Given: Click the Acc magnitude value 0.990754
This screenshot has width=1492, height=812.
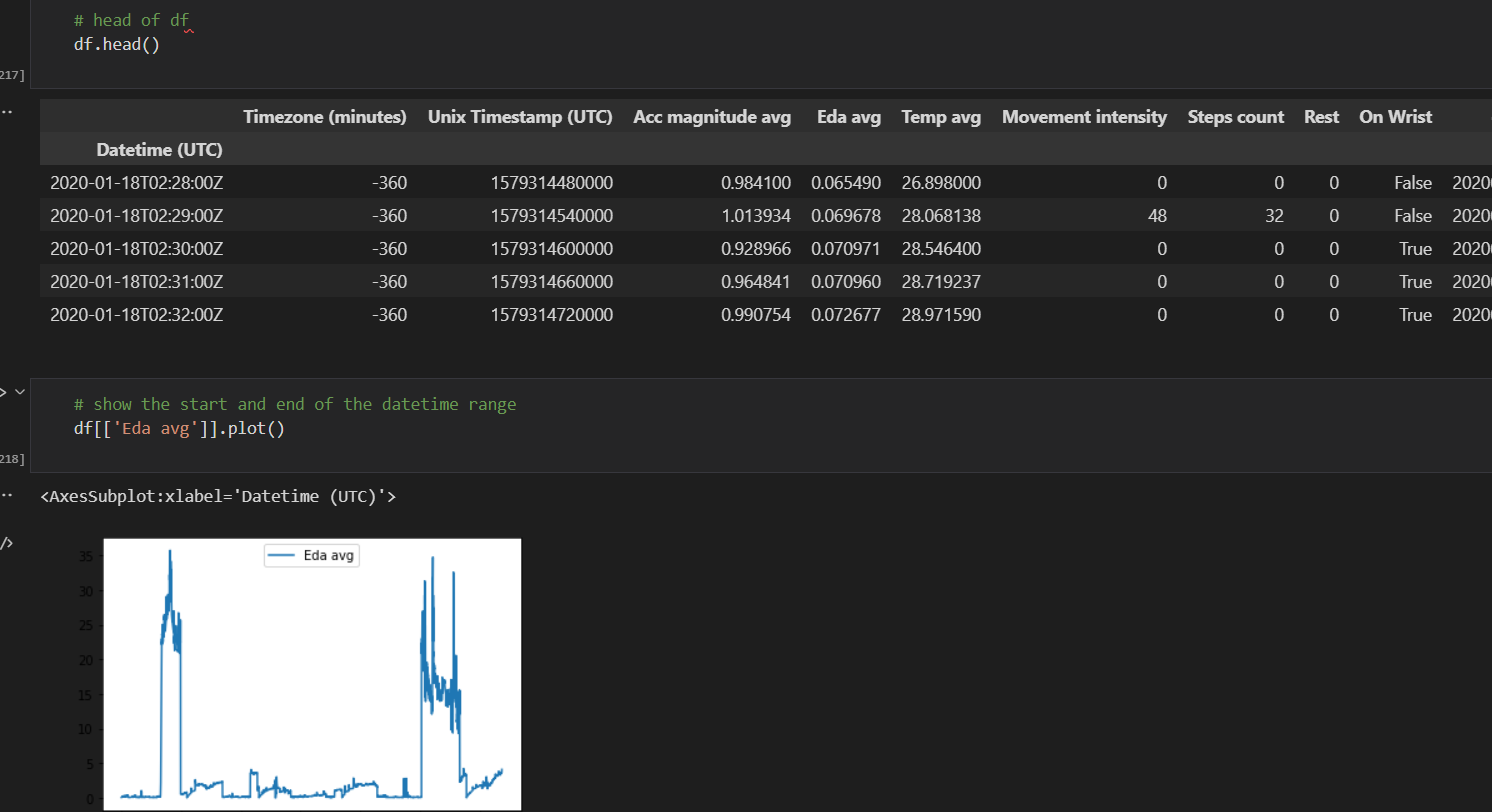Looking at the screenshot, I should click(x=756, y=315).
